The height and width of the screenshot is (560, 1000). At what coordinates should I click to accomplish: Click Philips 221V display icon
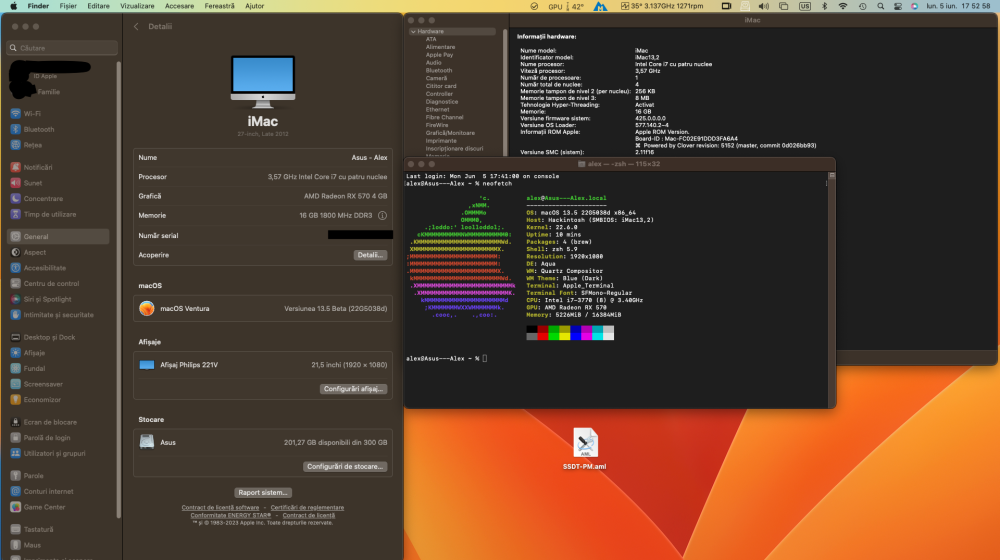click(147, 365)
